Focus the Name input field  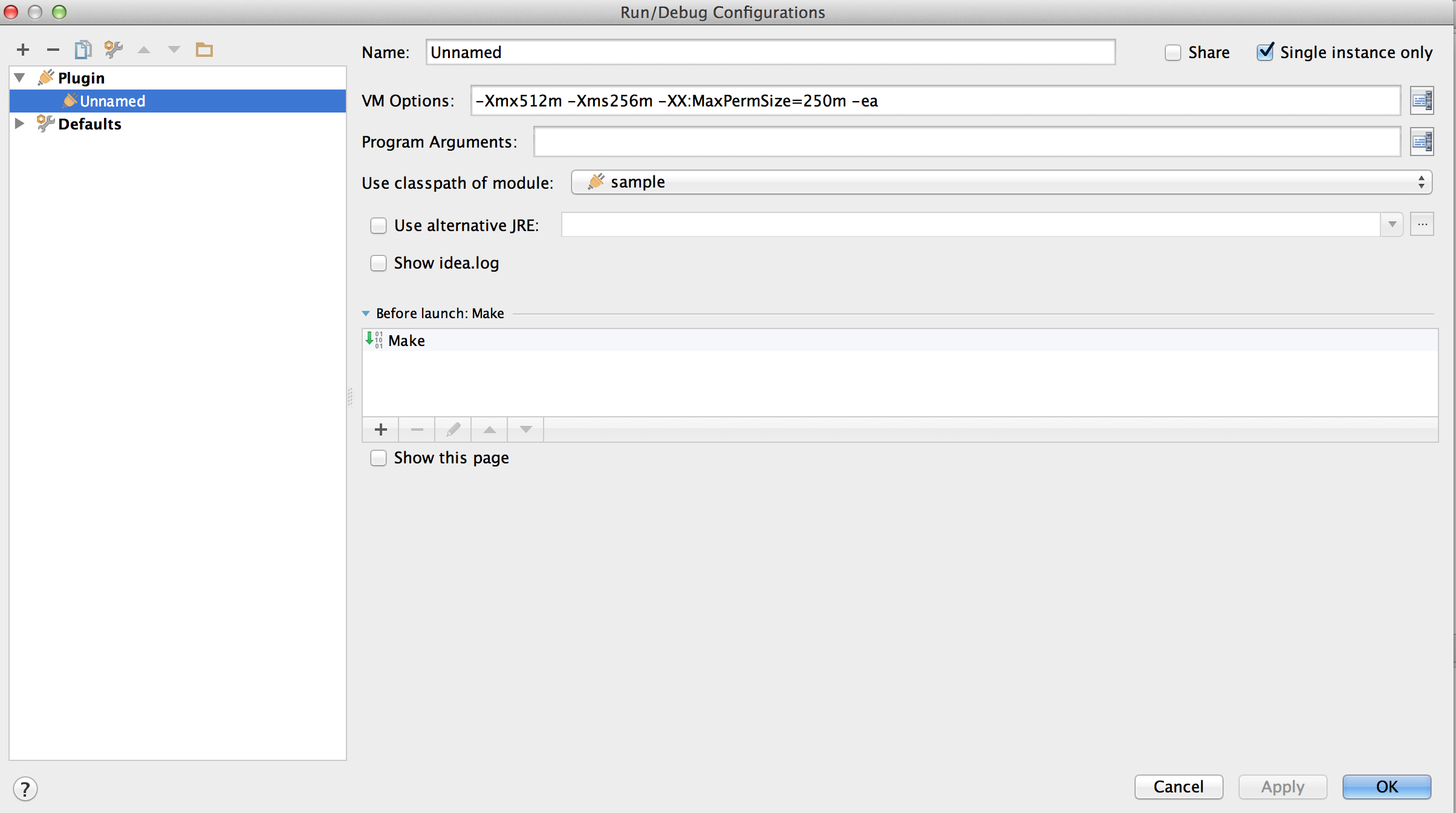click(x=770, y=52)
